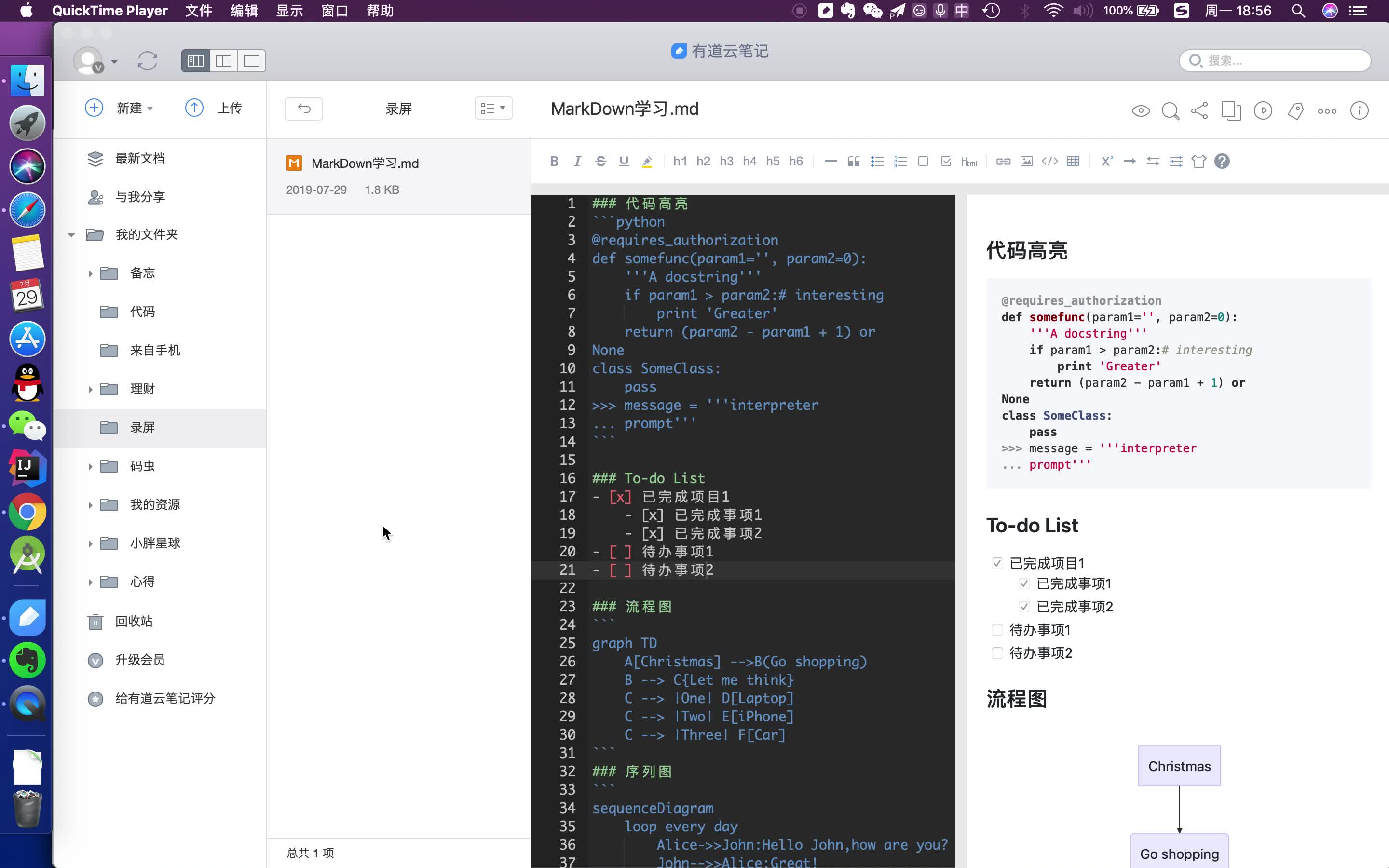The height and width of the screenshot is (868, 1389).
Task: Insert a Gantt chart
Action: tap(1176, 162)
